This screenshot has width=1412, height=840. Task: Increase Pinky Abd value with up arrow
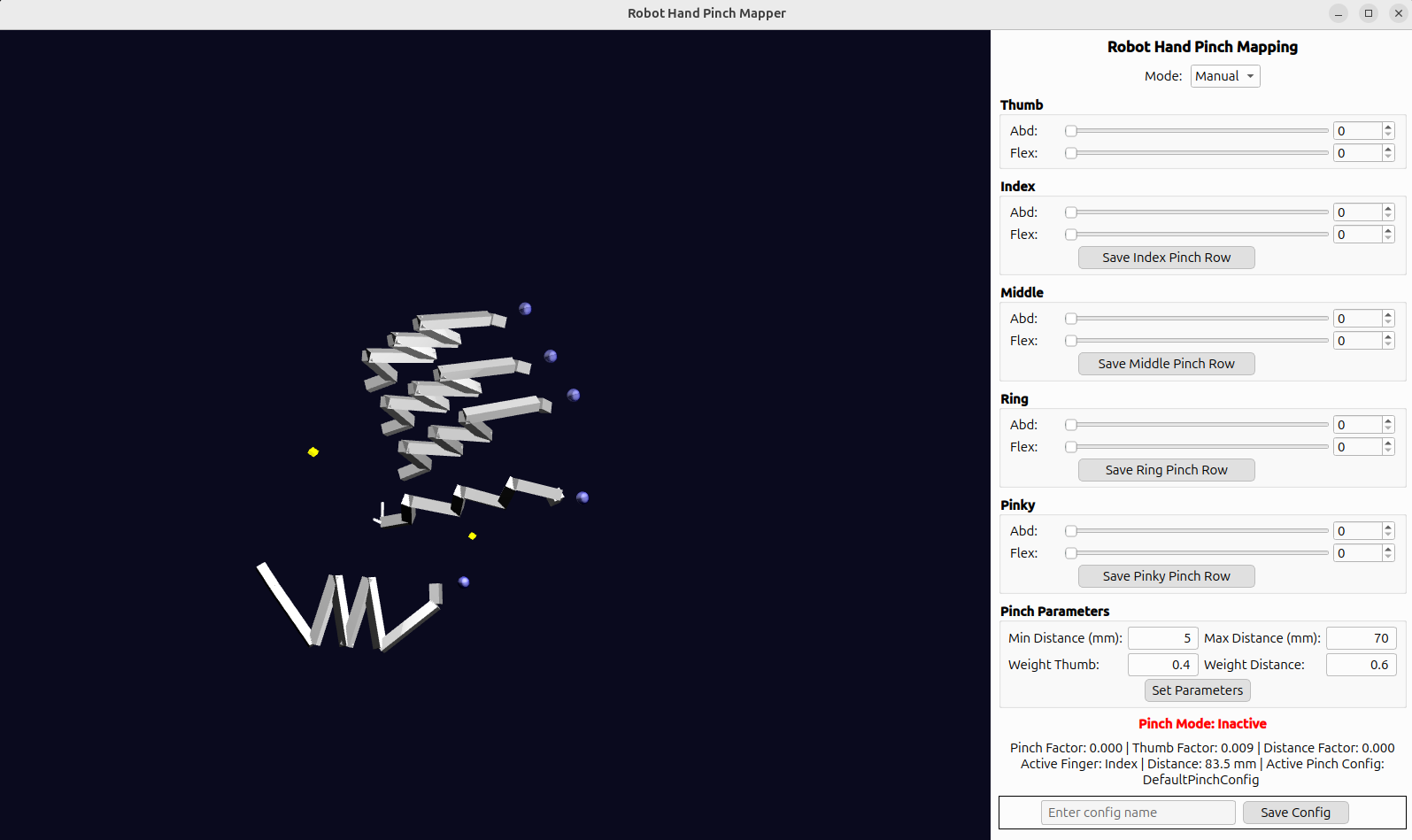1388,527
